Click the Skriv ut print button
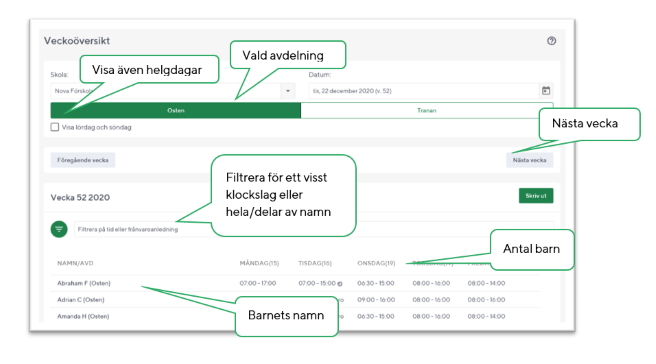 [536, 195]
